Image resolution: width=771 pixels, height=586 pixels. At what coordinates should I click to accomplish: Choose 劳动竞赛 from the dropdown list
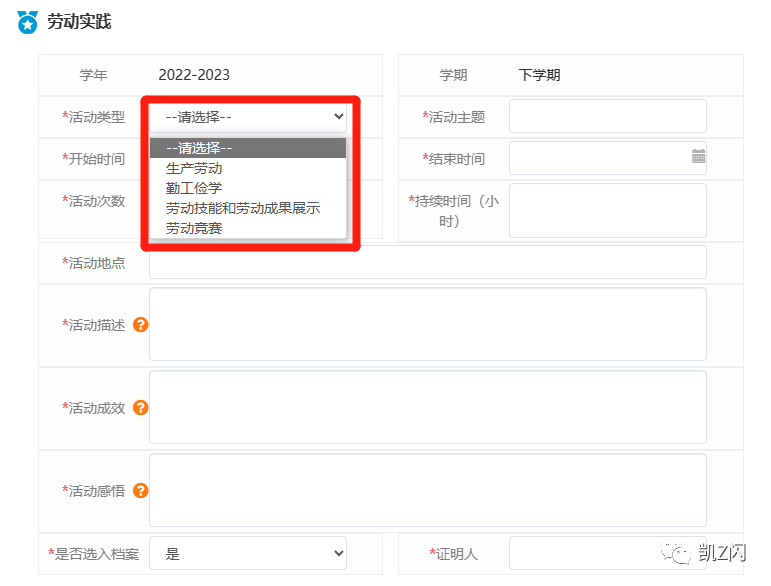(194, 228)
